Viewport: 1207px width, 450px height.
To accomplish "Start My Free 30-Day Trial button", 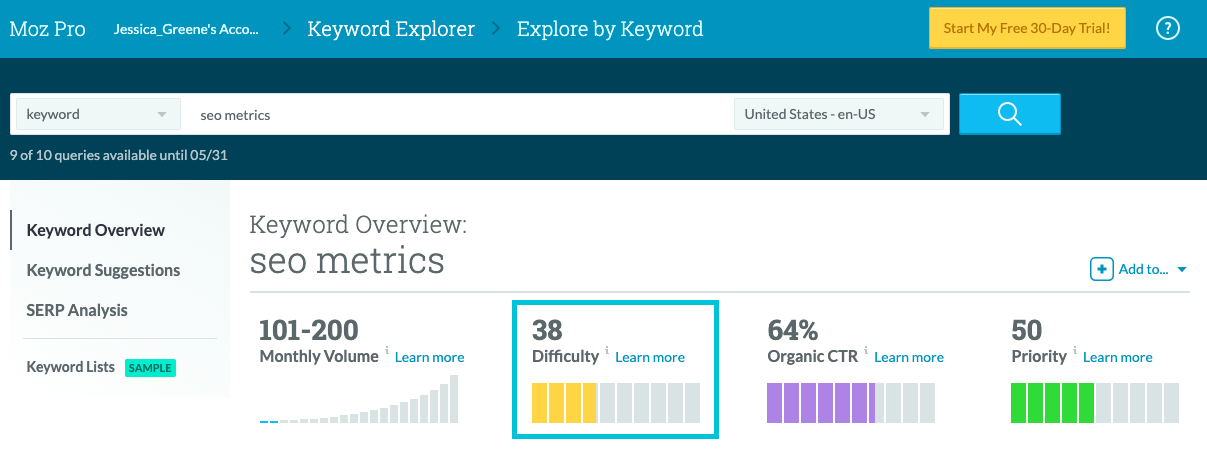I will [x=1027, y=28].
